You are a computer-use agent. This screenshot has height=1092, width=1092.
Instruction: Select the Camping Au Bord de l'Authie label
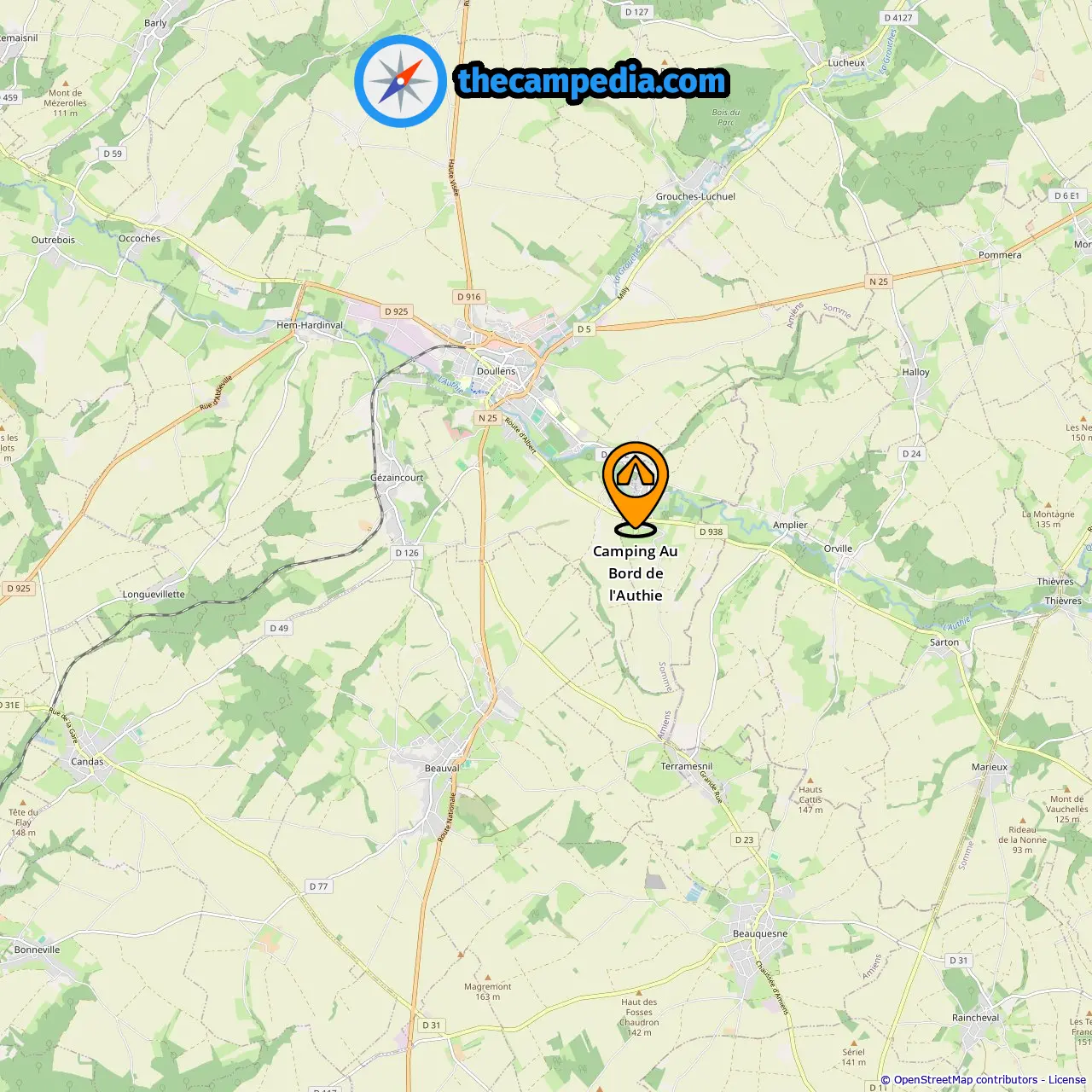[636, 573]
